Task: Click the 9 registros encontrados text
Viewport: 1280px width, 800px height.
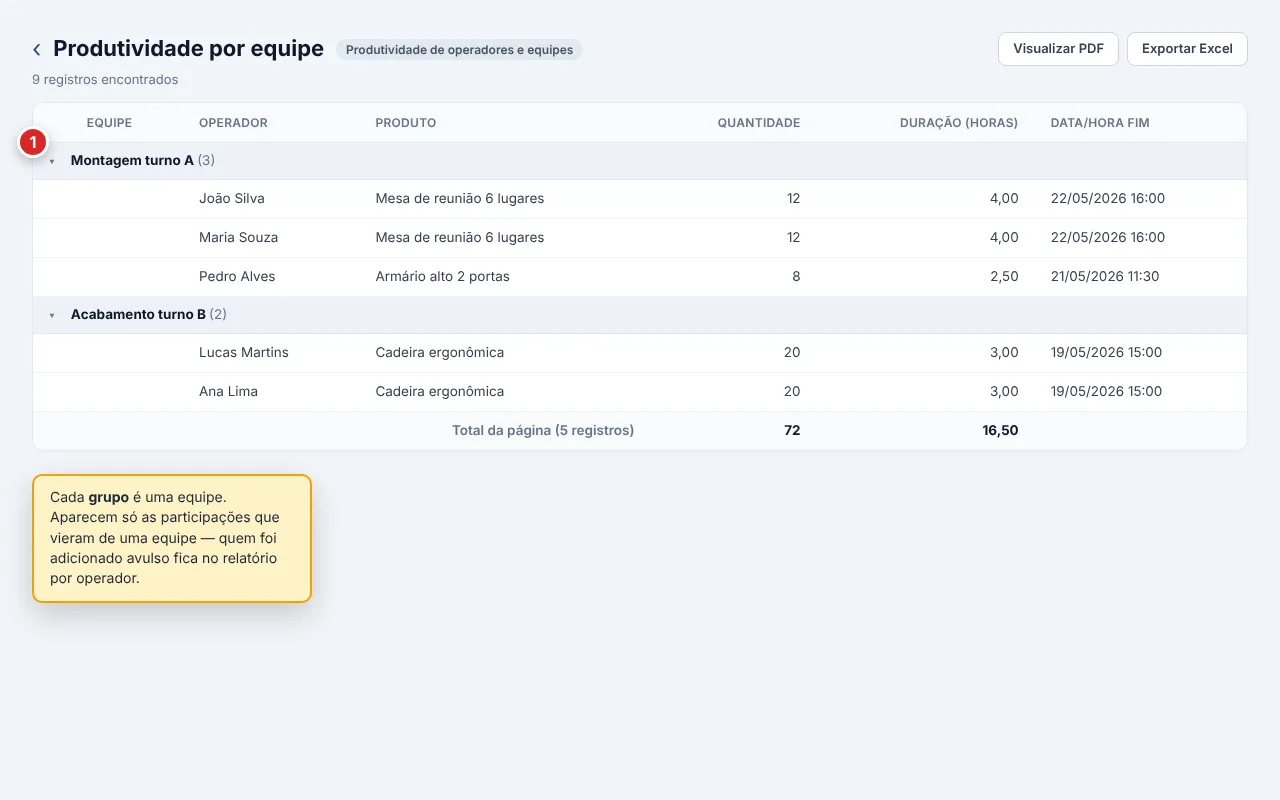Action: (105, 79)
